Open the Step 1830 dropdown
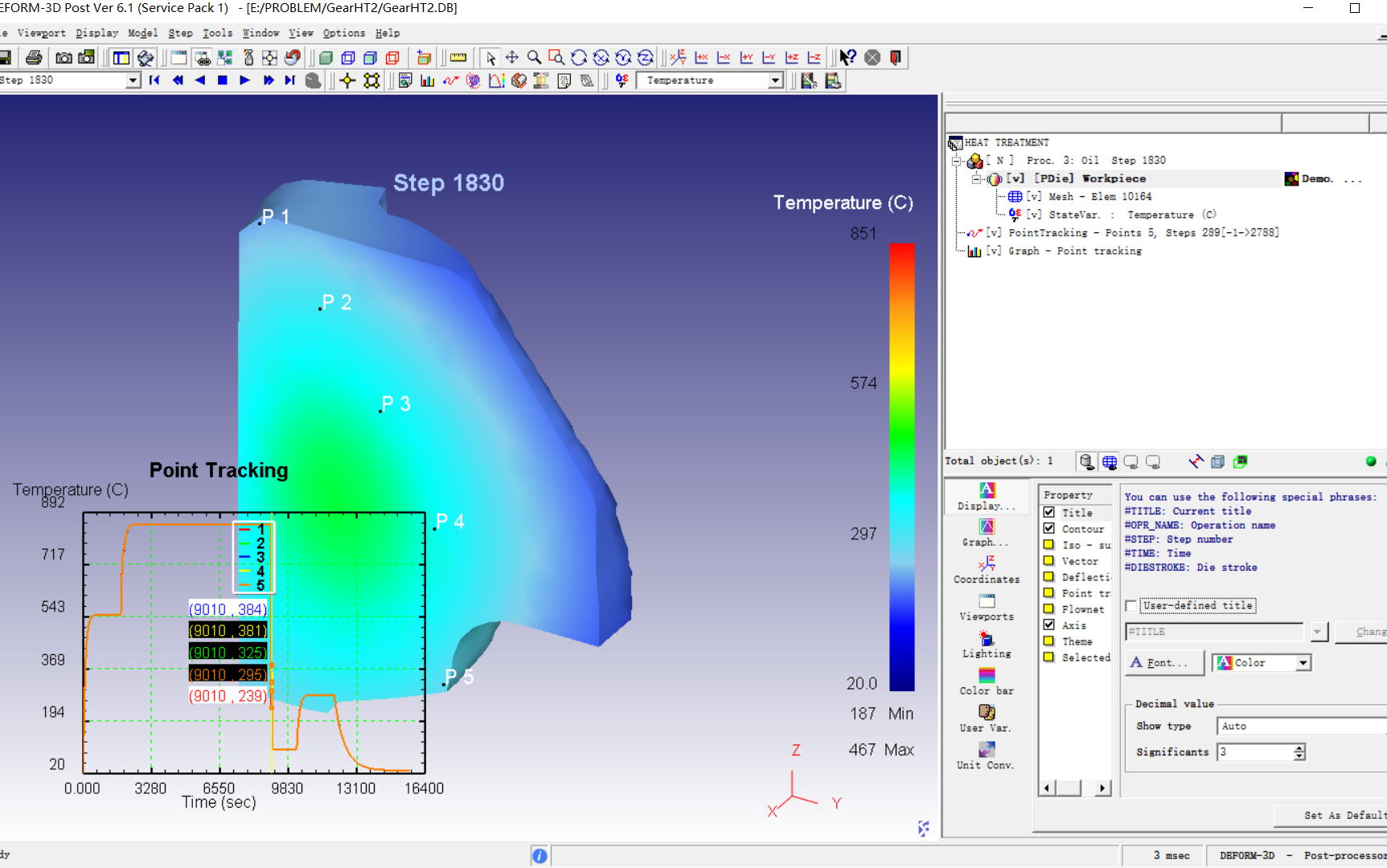Image resolution: width=1387 pixels, height=868 pixels. (x=133, y=80)
